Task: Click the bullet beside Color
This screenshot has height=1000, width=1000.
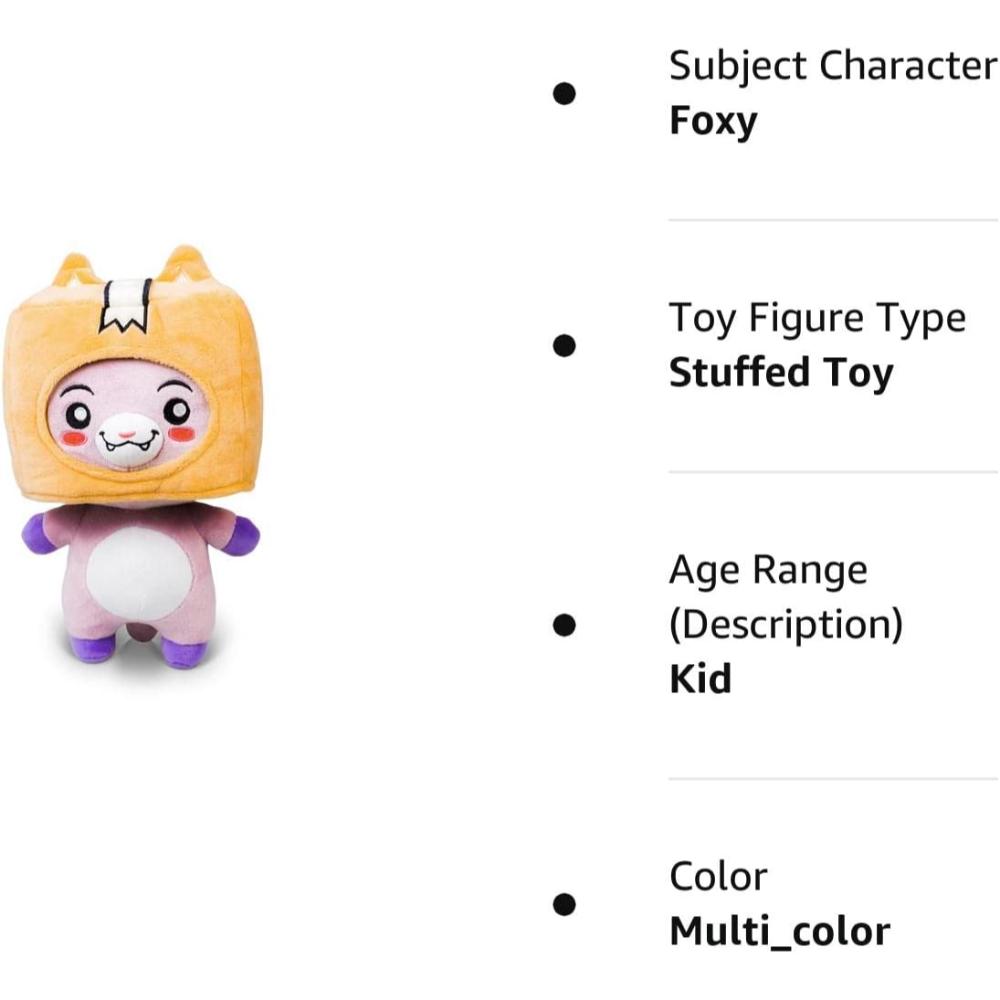Action: [x=564, y=904]
